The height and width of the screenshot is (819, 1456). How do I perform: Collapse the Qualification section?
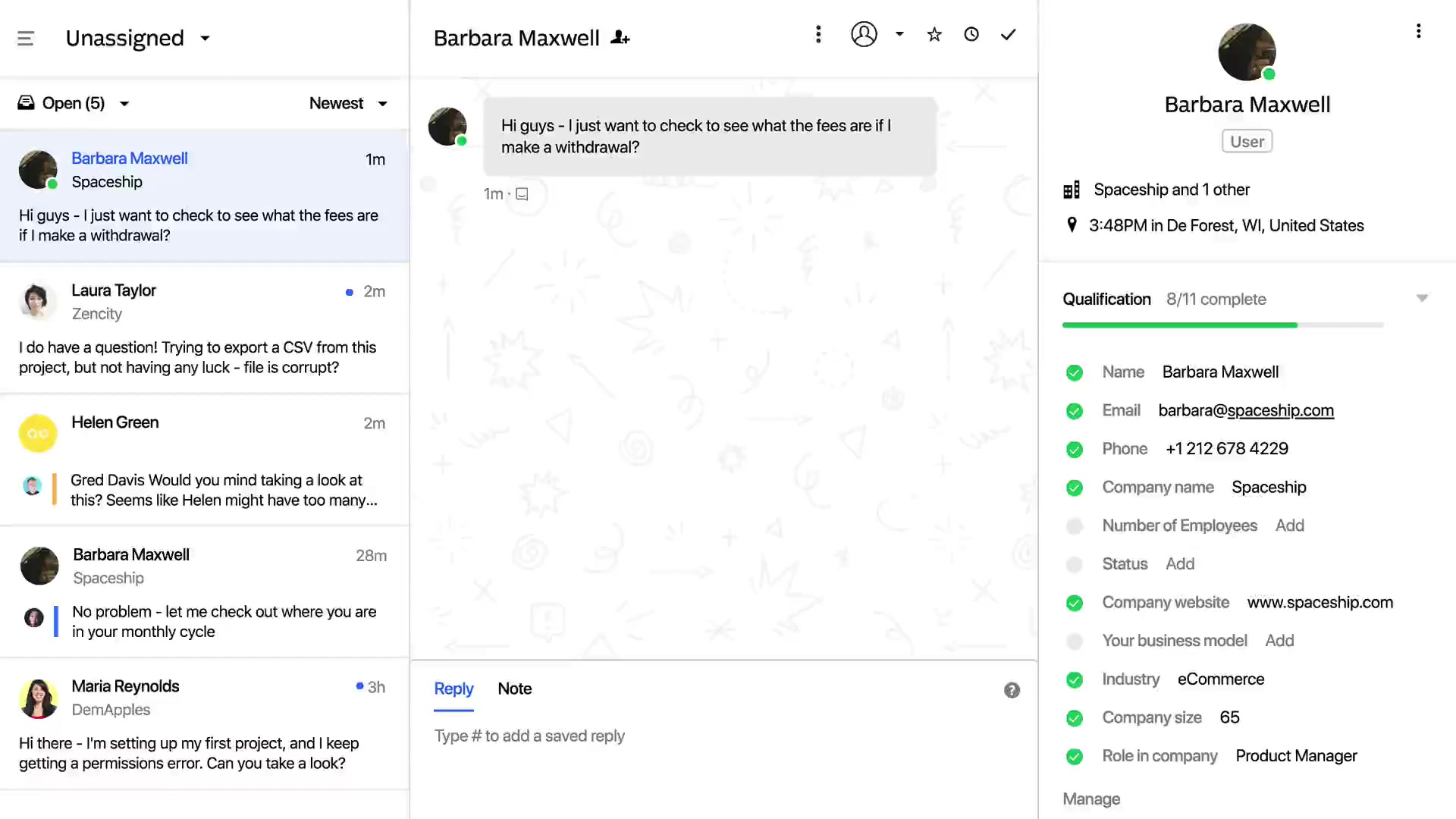point(1422,298)
